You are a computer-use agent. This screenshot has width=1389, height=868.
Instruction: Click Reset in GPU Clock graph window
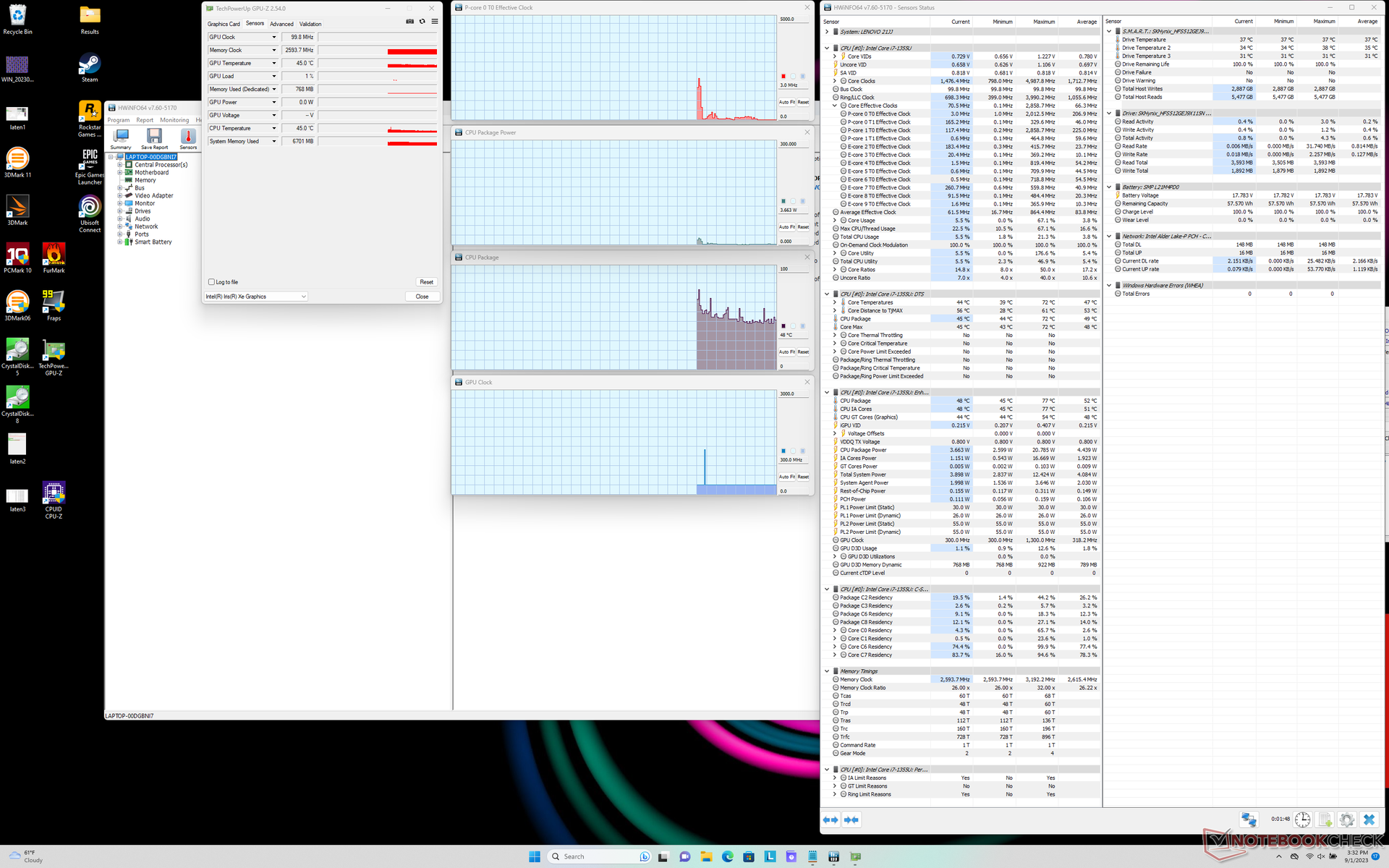[x=803, y=477]
